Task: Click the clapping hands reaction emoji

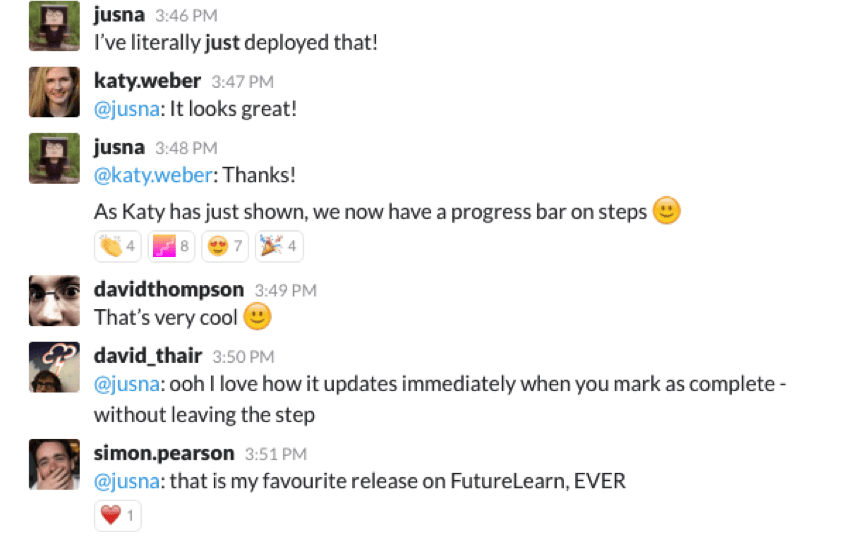Action: [x=118, y=246]
